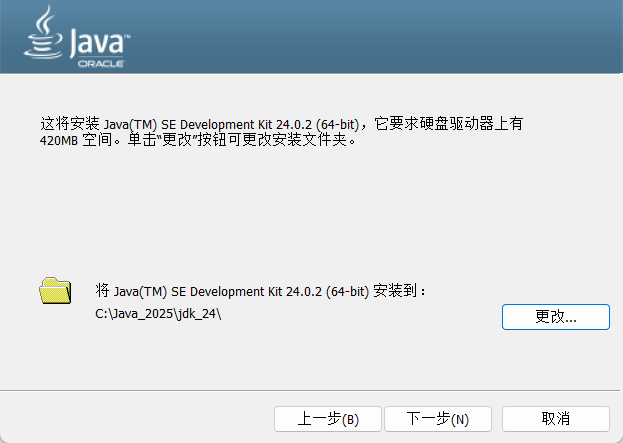
Task: Click the 安装到 label text
Action: (397, 291)
